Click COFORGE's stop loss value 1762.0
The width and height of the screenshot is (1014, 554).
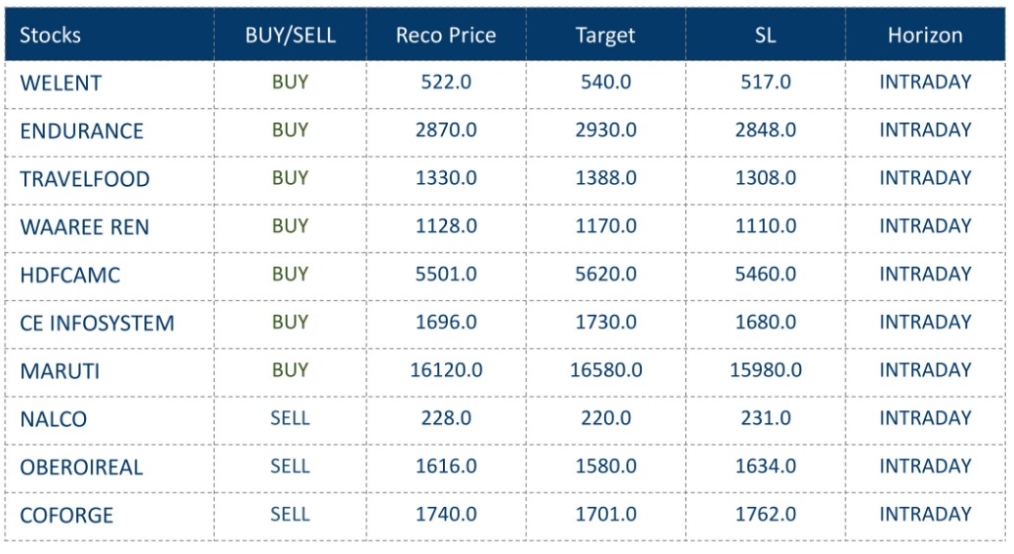(x=765, y=514)
